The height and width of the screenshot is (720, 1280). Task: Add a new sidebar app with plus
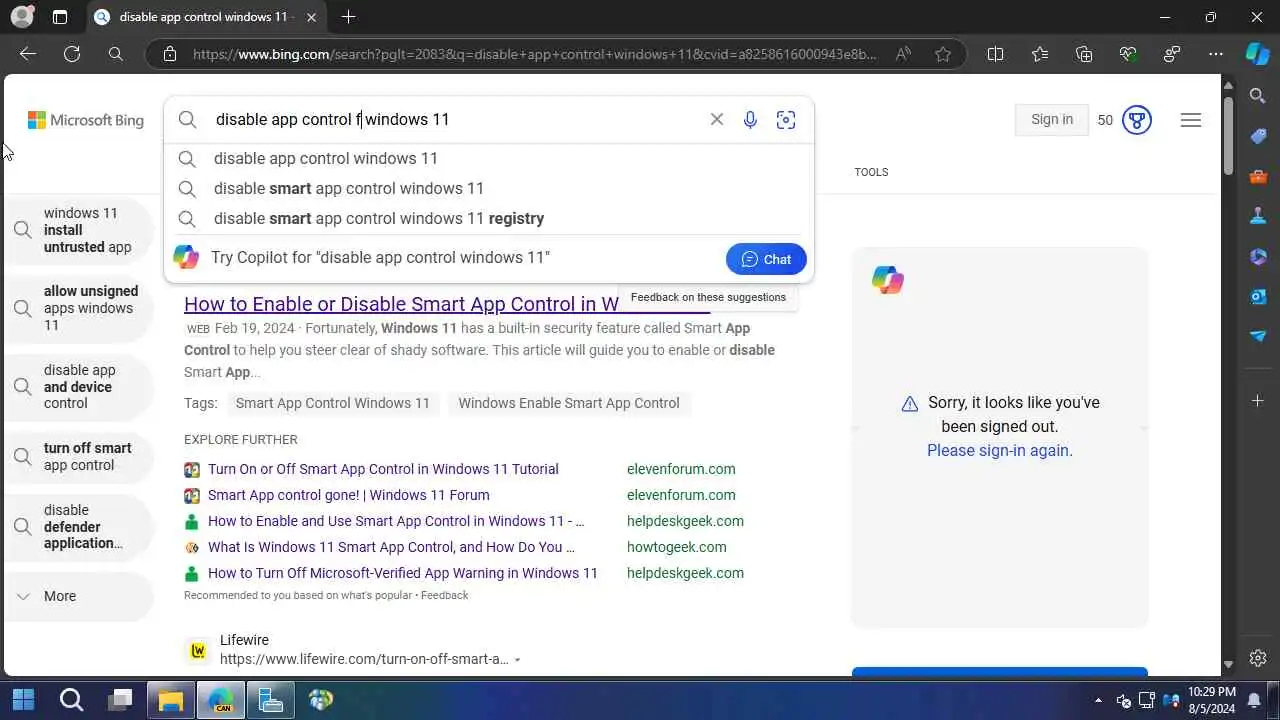(1258, 400)
